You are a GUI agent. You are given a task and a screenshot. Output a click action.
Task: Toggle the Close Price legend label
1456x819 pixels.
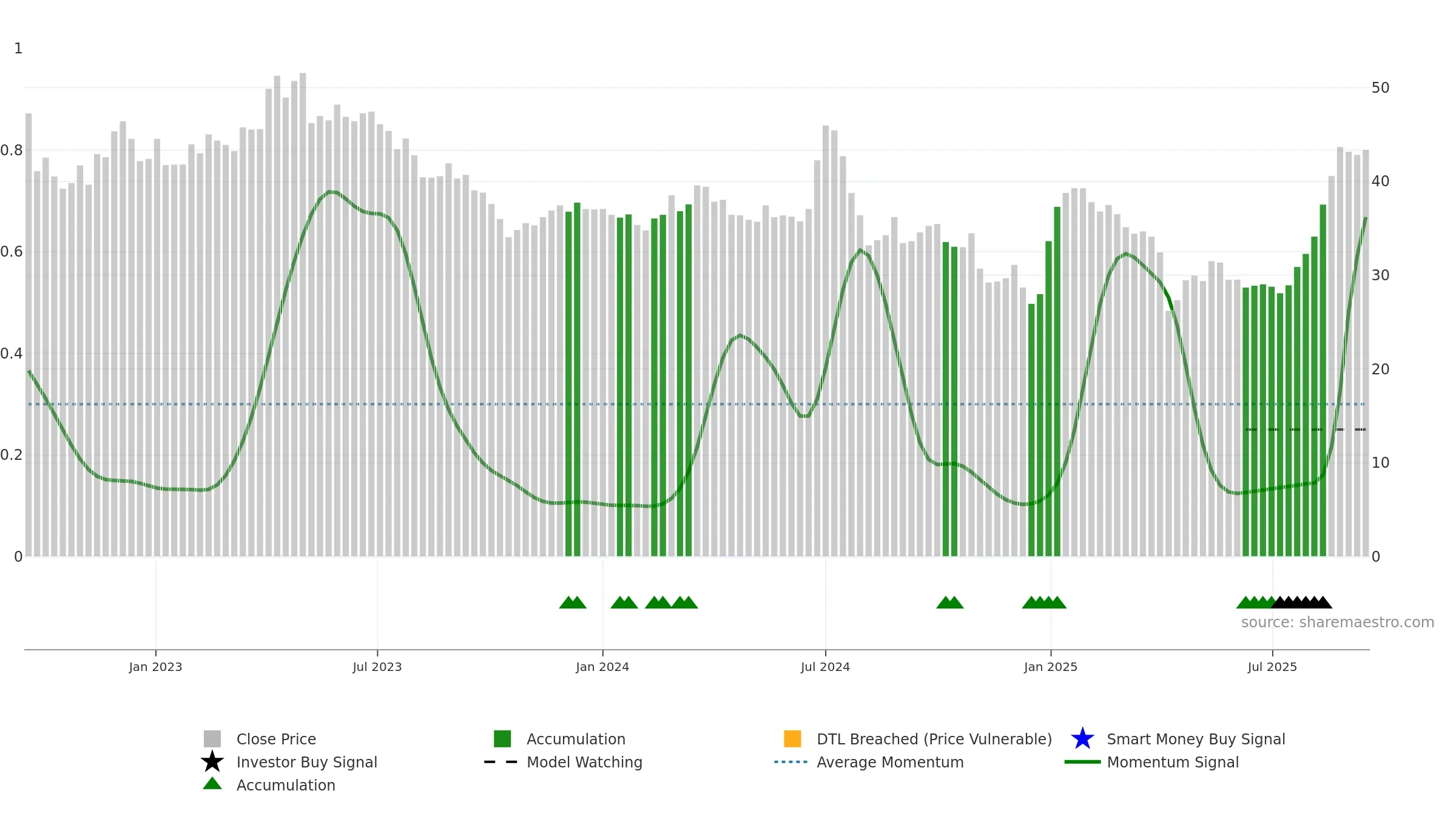click(276, 739)
